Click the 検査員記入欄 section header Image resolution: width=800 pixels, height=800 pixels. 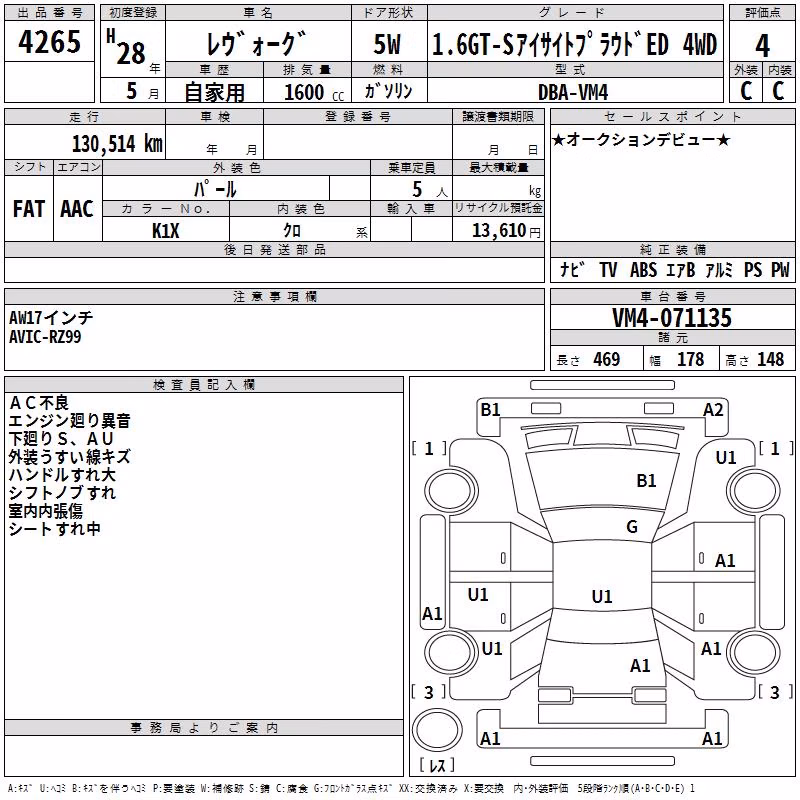tap(204, 385)
